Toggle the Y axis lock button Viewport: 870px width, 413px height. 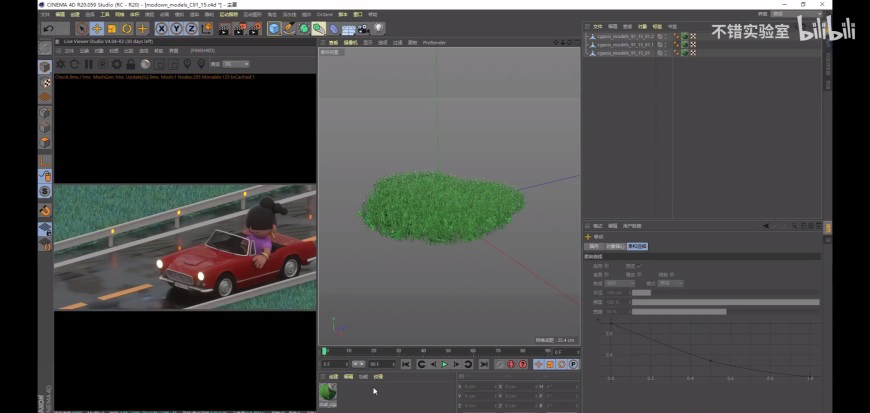(x=176, y=28)
